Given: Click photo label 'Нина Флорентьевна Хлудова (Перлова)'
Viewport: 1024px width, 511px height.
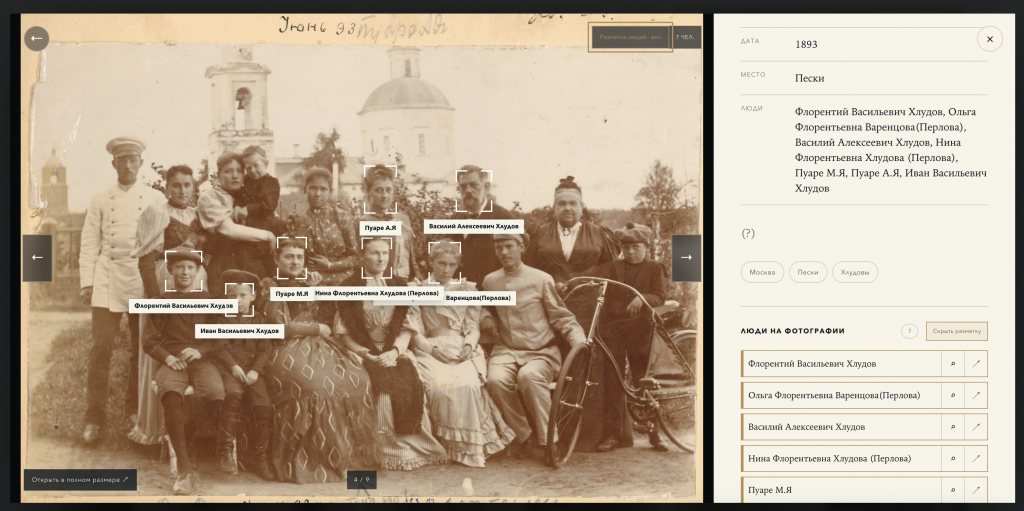Looking at the screenshot, I should [x=377, y=293].
